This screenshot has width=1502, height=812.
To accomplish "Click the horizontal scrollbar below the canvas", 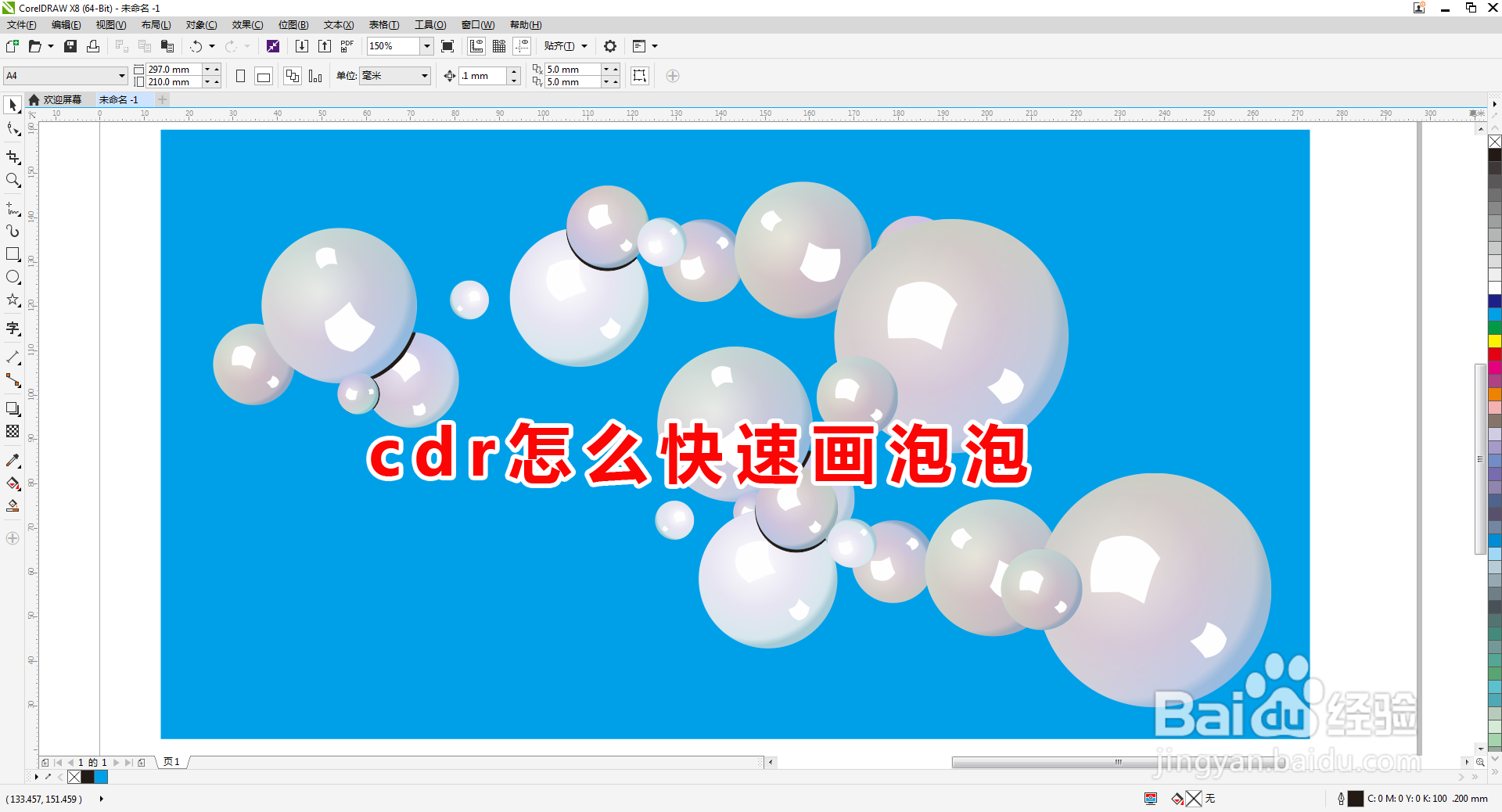I will tap(1119, 763).
